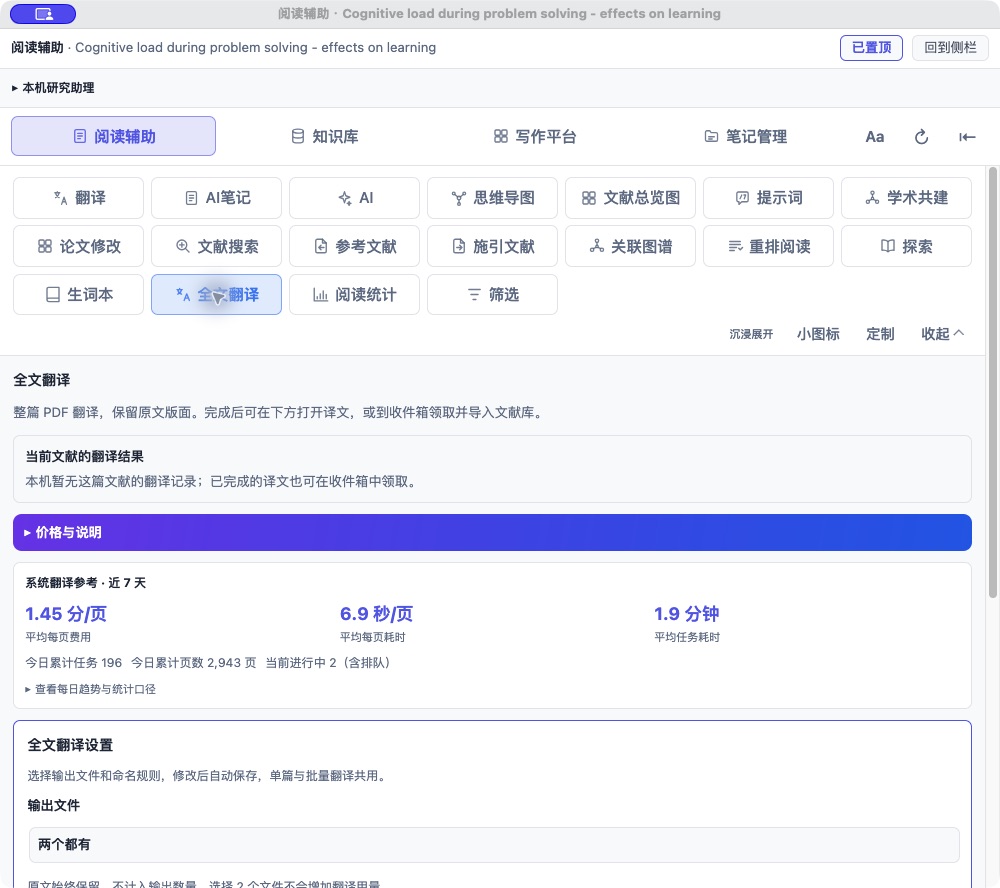
Task: Click the 6.9 秒/页 time value
Action: point(376,614)
